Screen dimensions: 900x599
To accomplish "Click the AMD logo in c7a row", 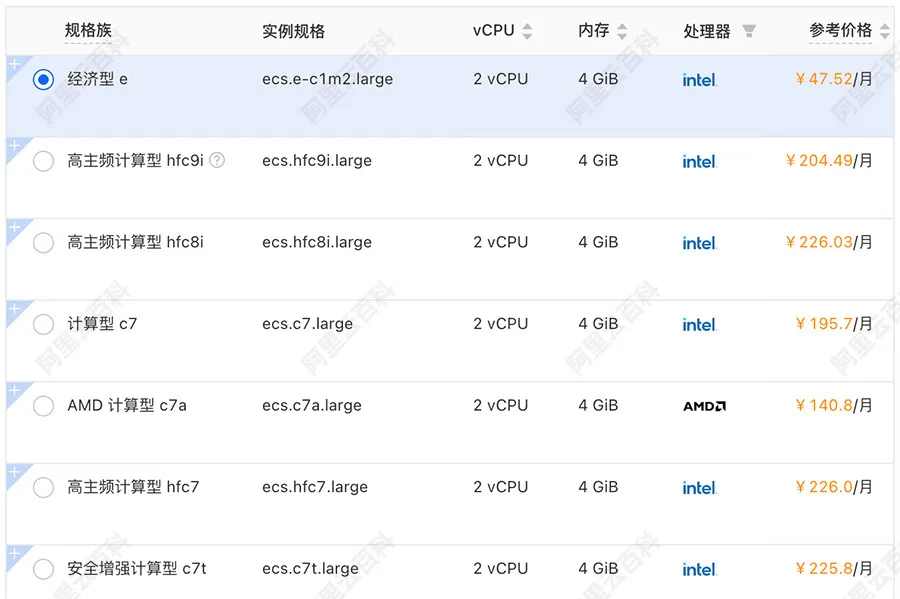I will [x=704, y=406].
